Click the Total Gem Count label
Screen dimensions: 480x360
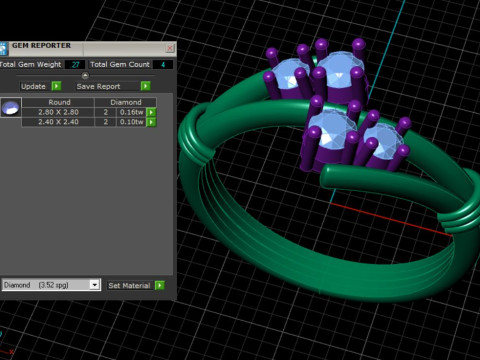[120, 64]
